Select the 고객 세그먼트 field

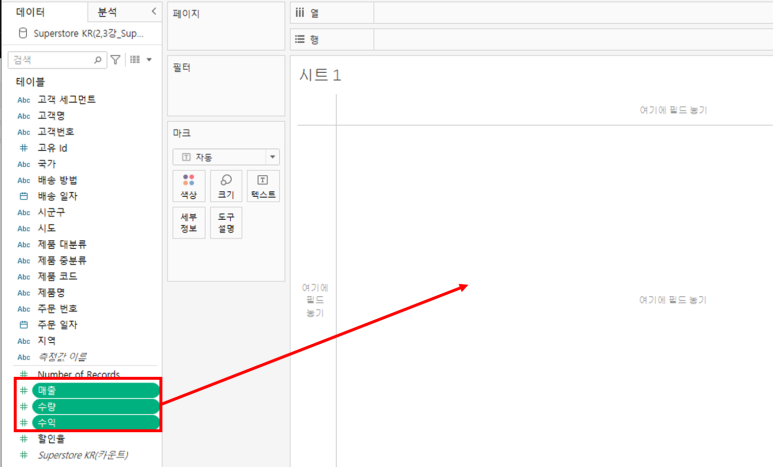(67, 100)
